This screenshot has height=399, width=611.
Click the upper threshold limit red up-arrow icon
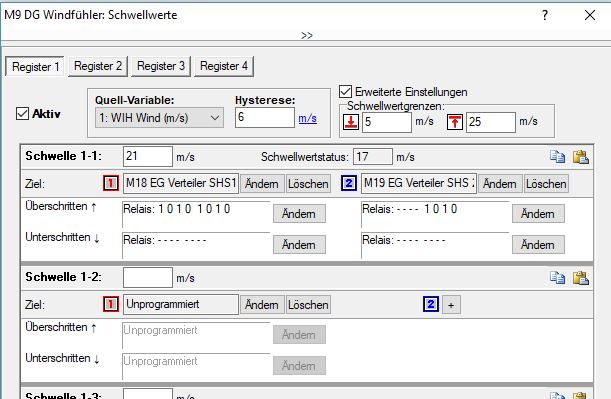point(454,122)
